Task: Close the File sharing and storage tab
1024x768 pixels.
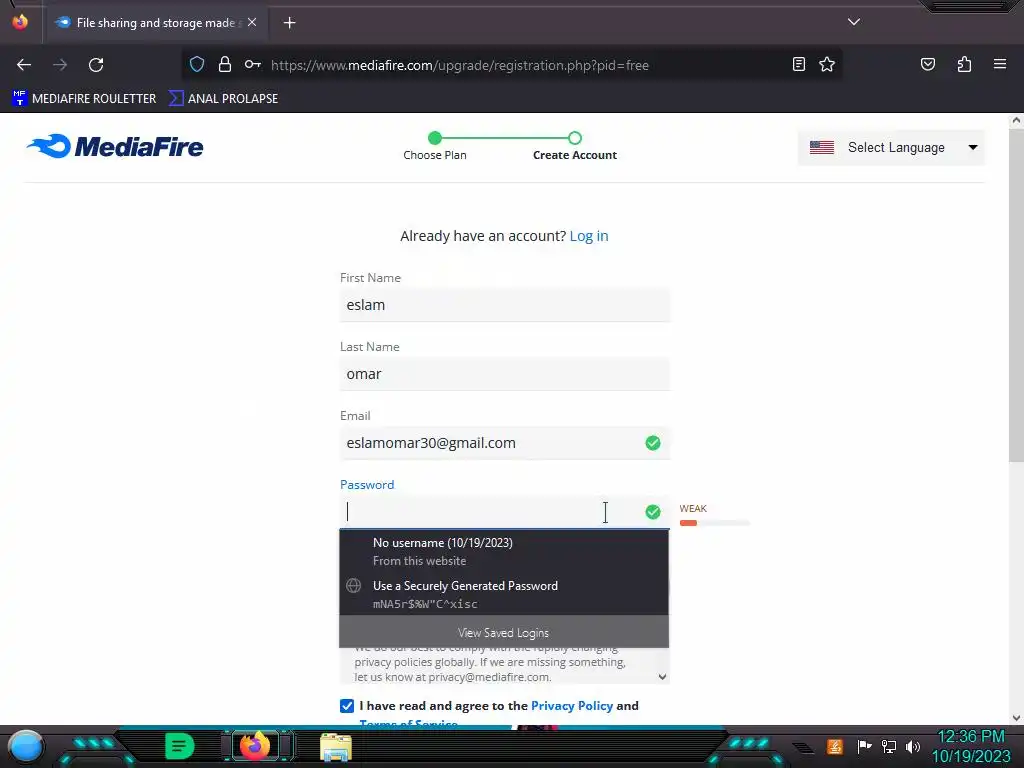Action: pyautogui.click(x=252, y=22)
